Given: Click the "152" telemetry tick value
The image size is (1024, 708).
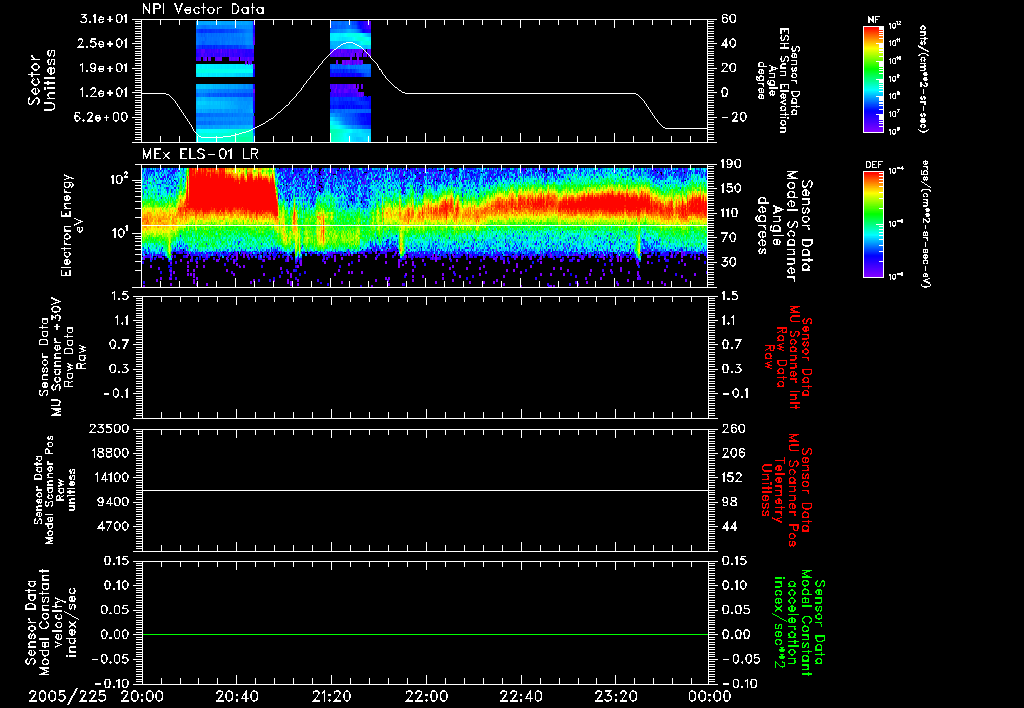Looking at the screenshot, I should [x=732, y=478].
